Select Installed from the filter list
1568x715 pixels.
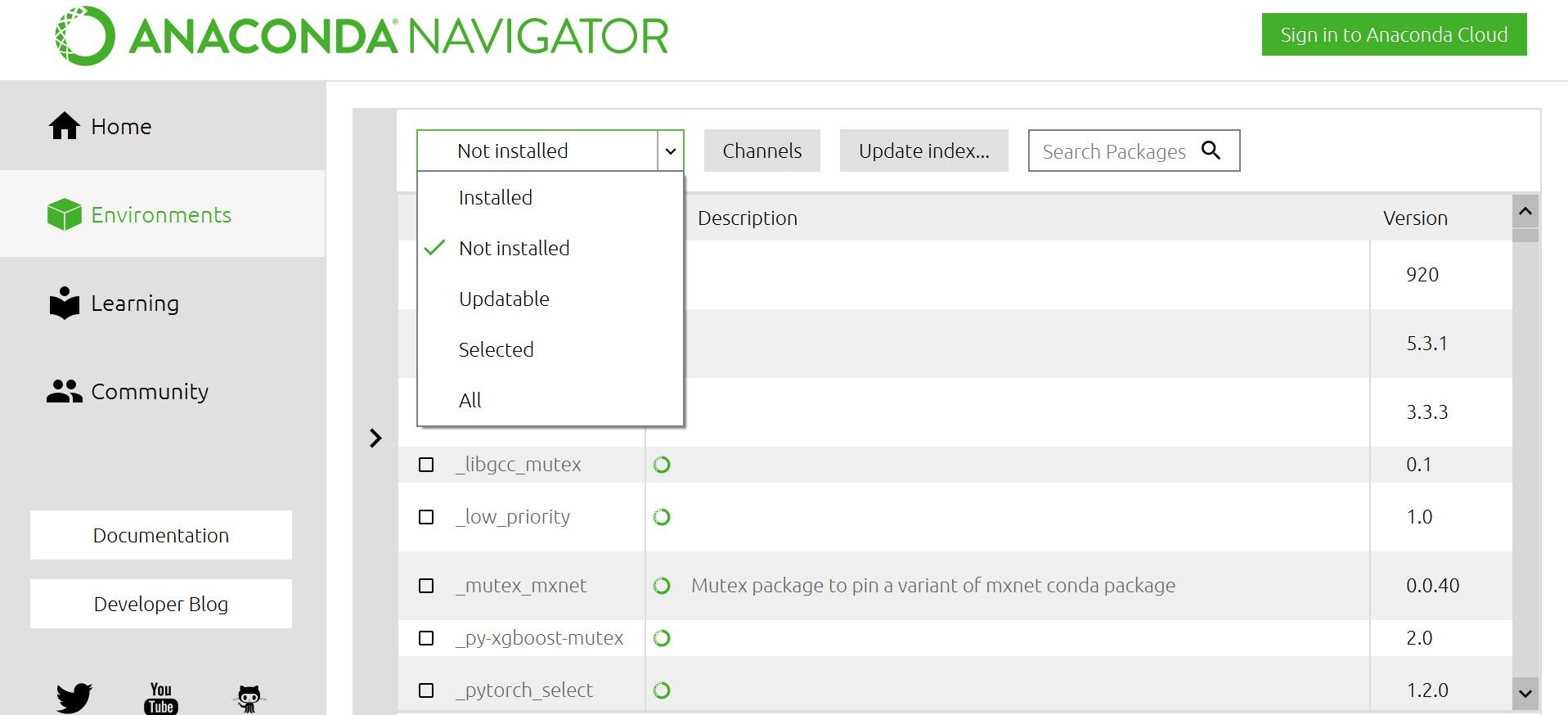pos(550,197)
